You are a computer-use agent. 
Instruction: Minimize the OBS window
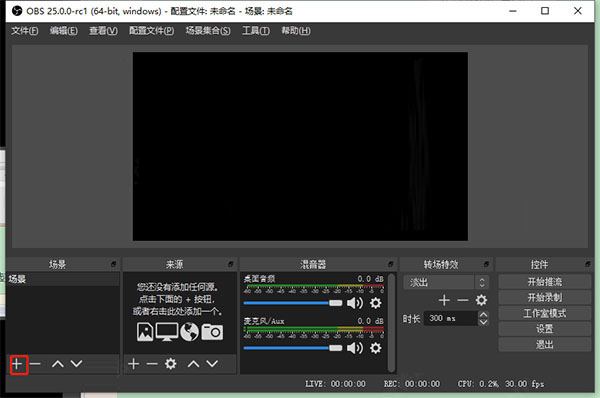click(513, 11)
